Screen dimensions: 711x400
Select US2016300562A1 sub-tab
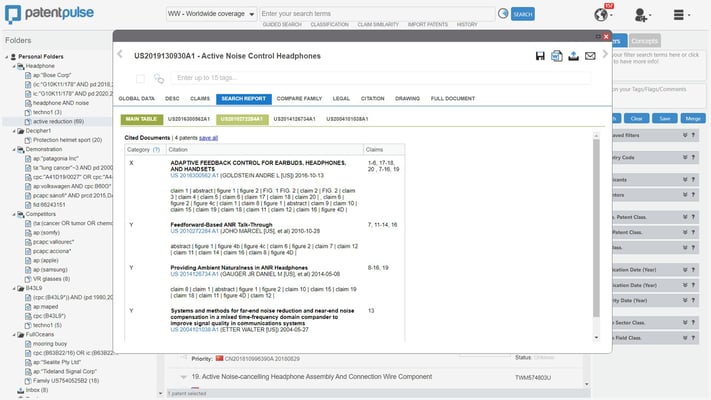point(189,119)
